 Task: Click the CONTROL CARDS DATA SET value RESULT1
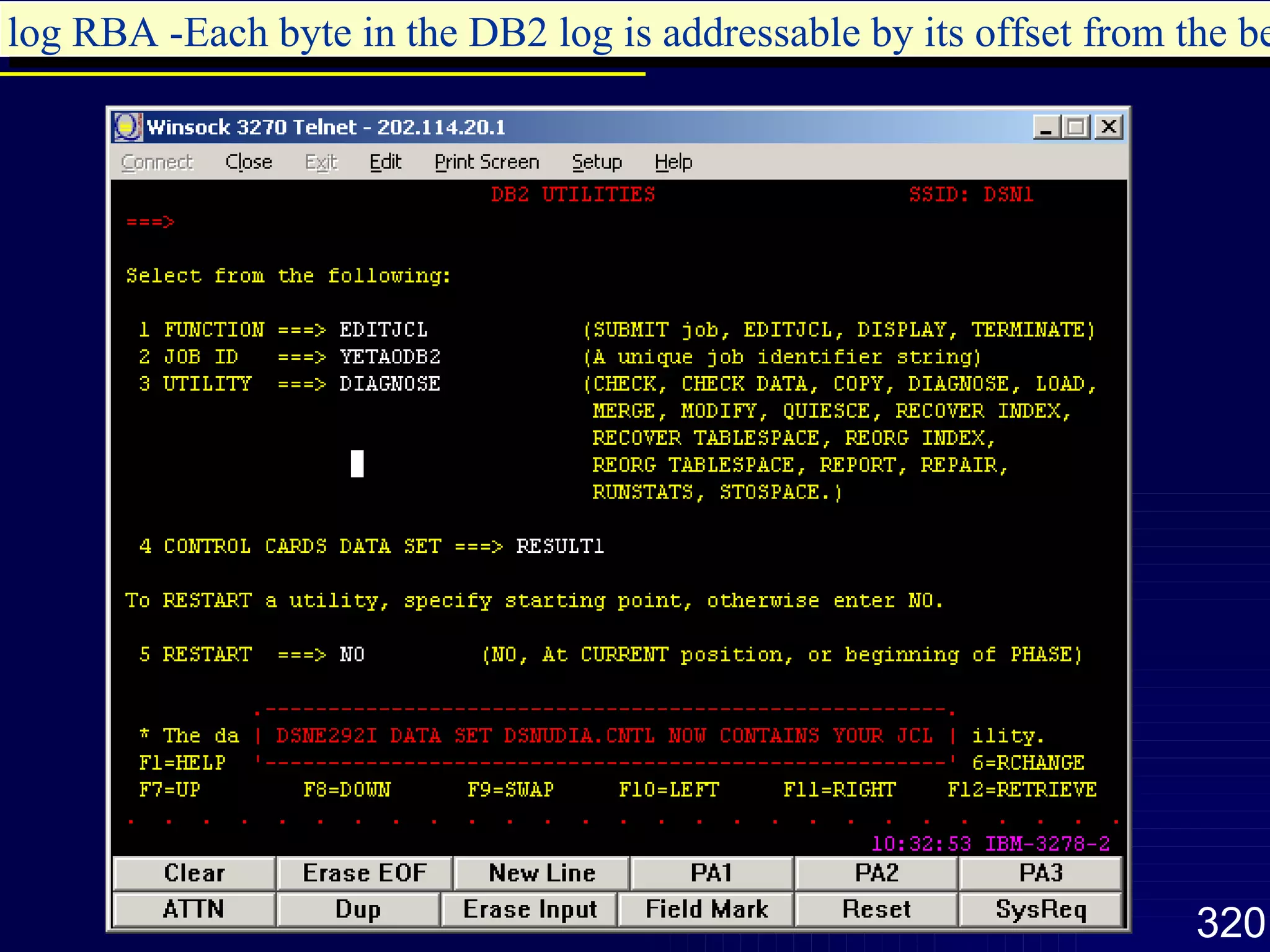click(x=560, y=546)
